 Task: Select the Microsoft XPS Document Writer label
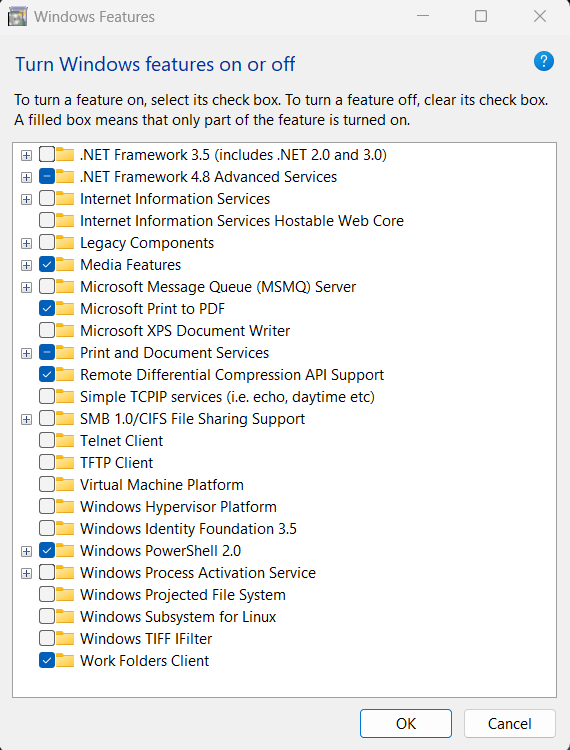click(x=185, y=331)
